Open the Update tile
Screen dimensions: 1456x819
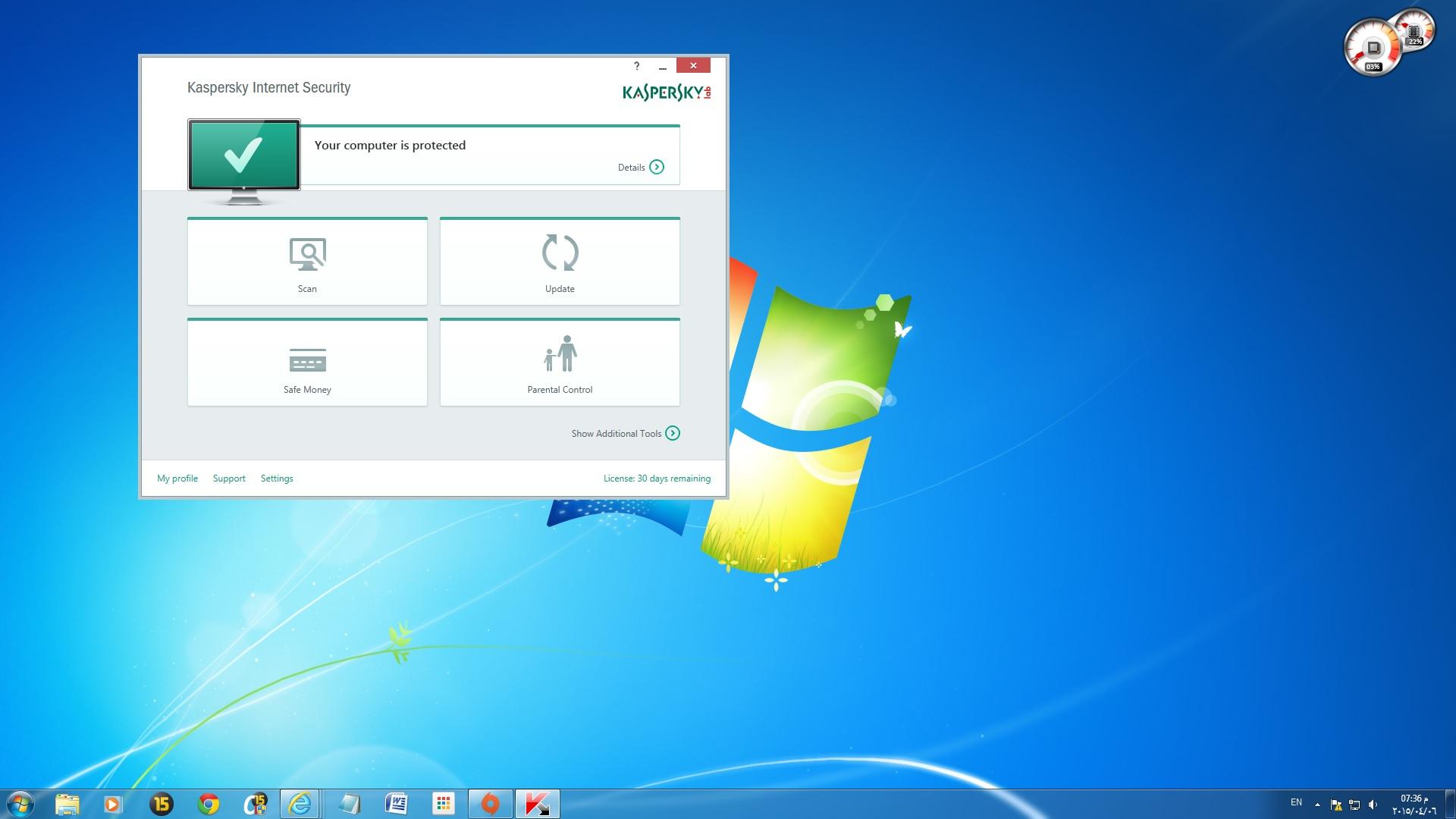click(x=560, y=262)
